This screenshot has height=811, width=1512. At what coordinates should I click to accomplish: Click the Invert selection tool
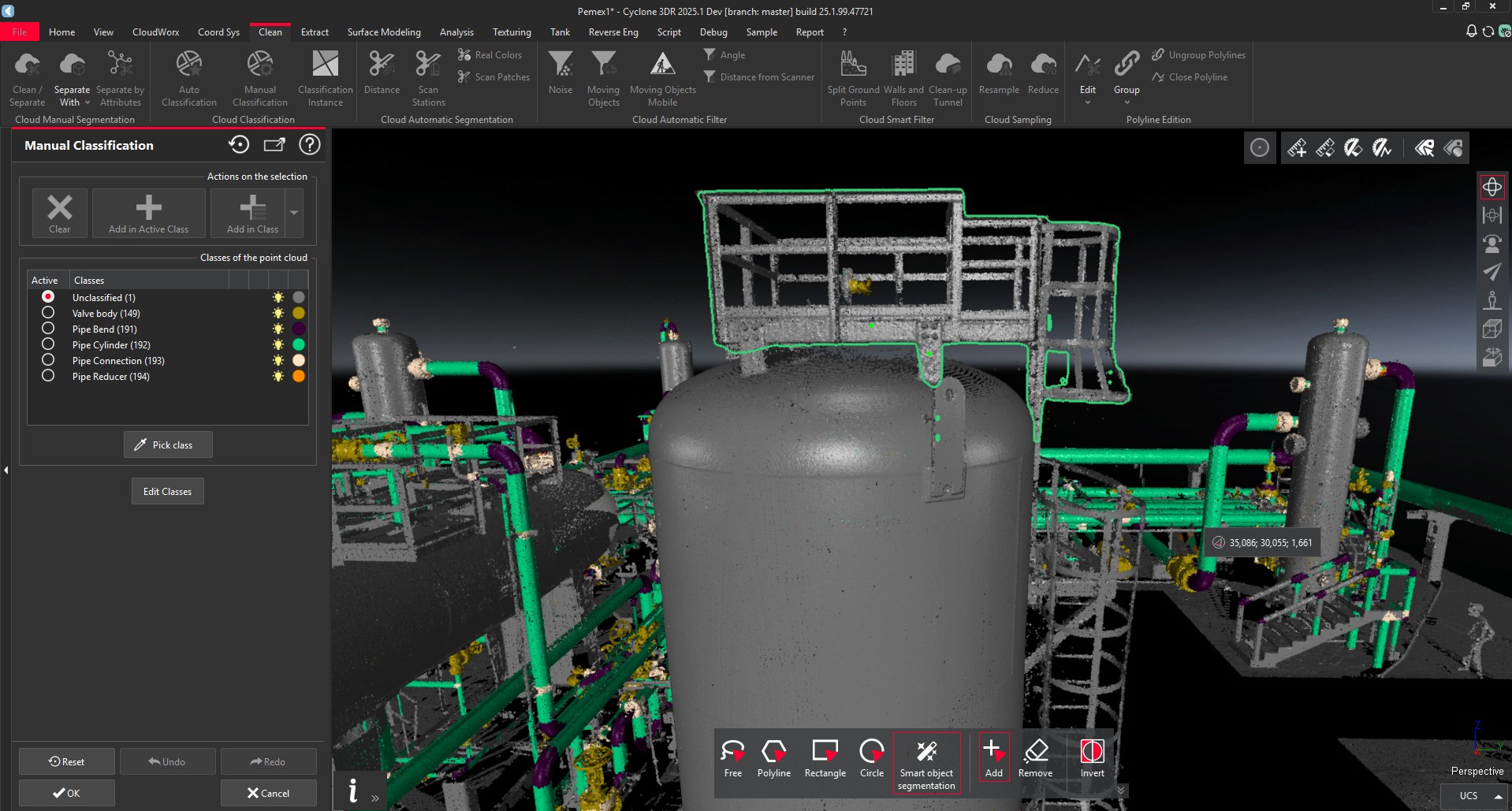pos(1092,757)
